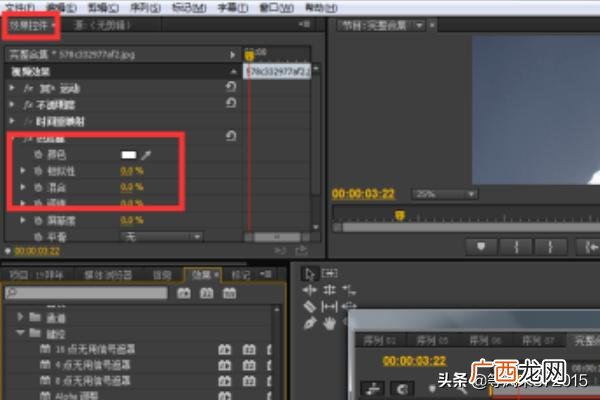The width and height of the screenshot is (600, 400).
Task: Click the Mark In bracket button
Action: point(515,247)
